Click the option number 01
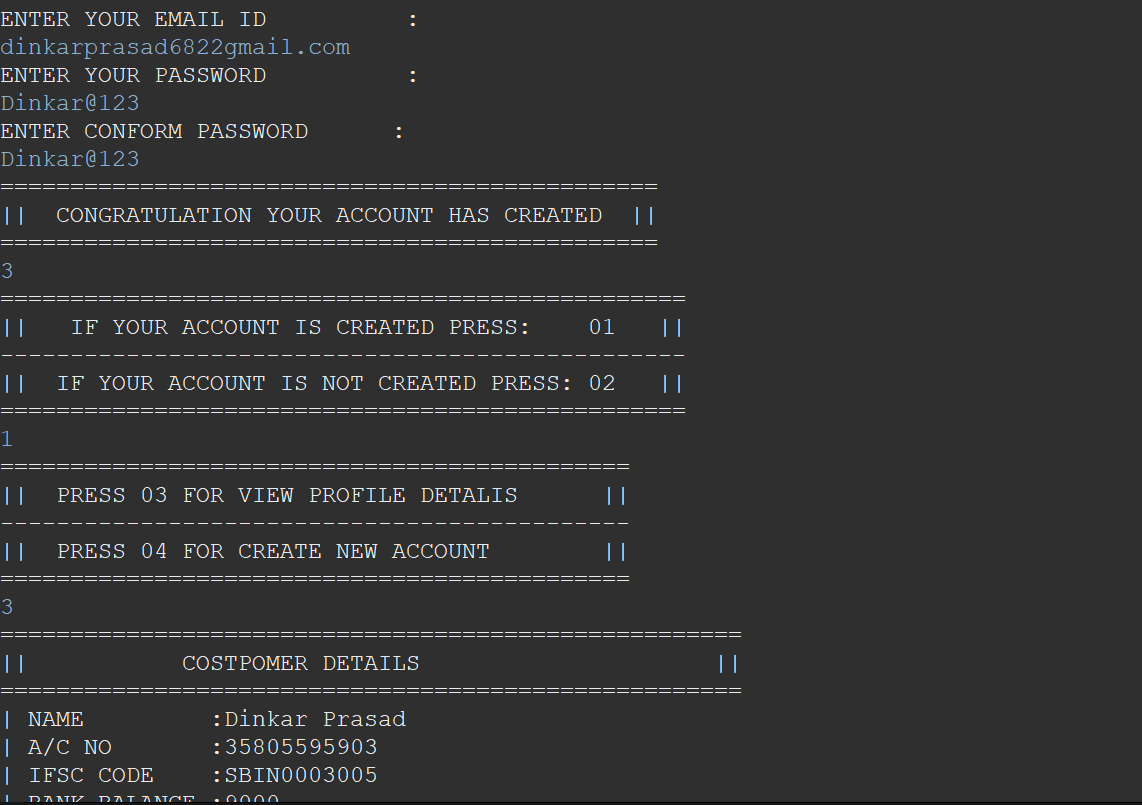This screenshot has height=805, width=1142. click(602, 328)
